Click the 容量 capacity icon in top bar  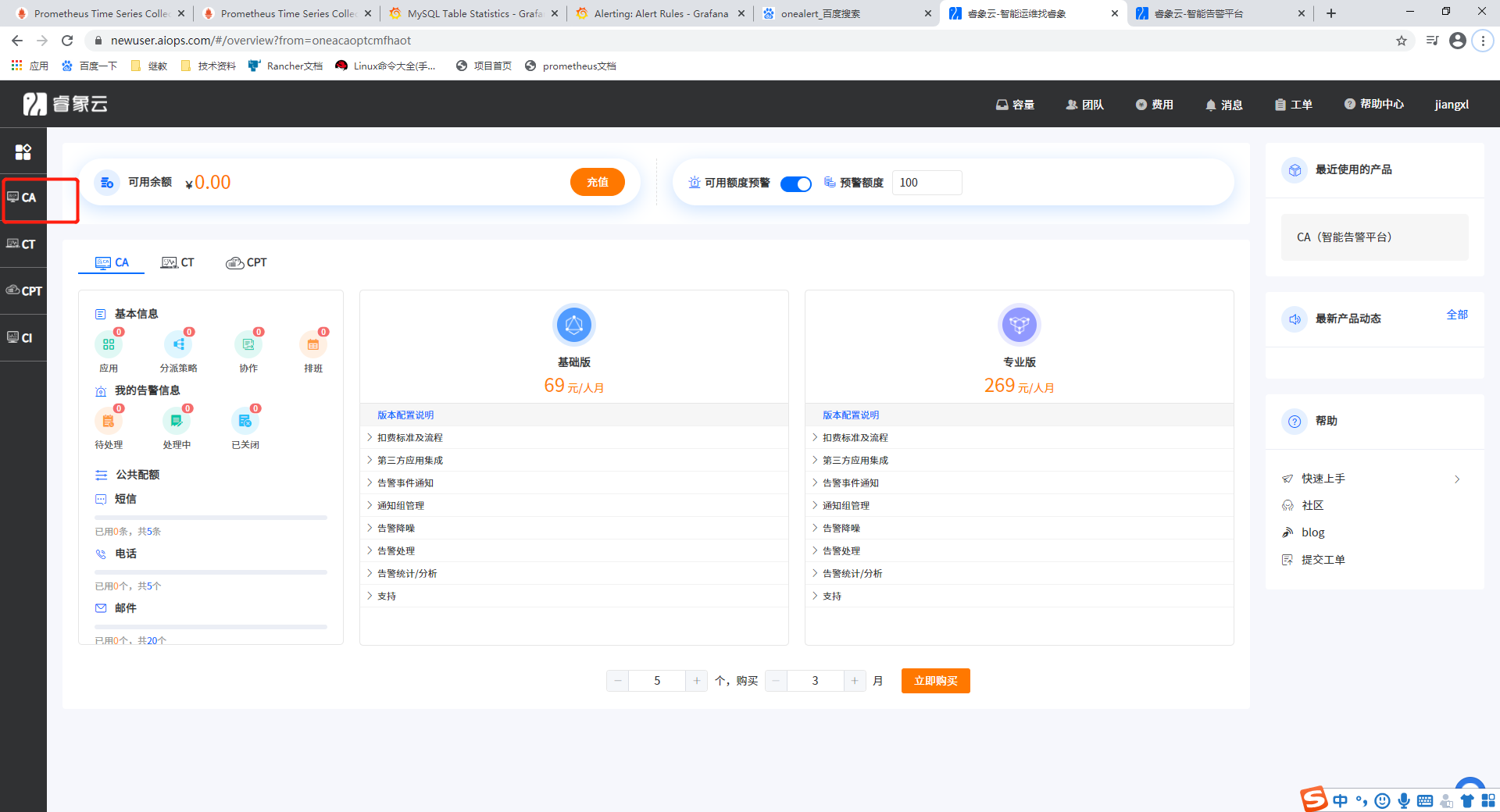click(x=1014, y=104)
